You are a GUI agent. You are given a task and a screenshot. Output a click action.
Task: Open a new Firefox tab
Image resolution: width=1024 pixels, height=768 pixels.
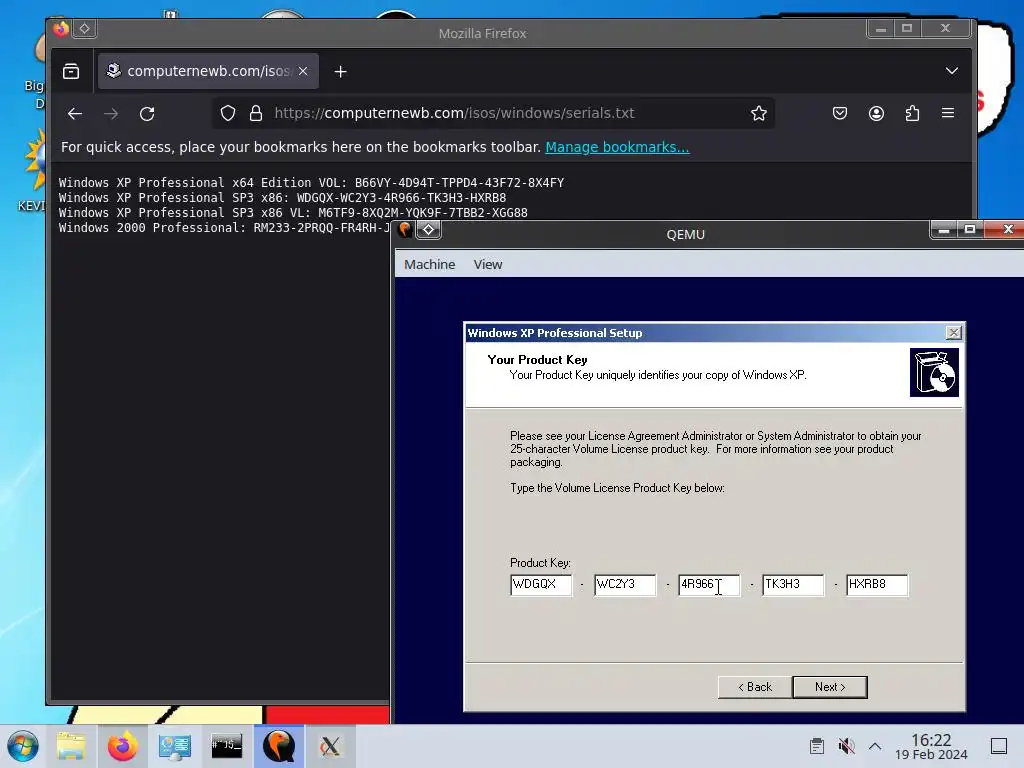tap(340, 71)
